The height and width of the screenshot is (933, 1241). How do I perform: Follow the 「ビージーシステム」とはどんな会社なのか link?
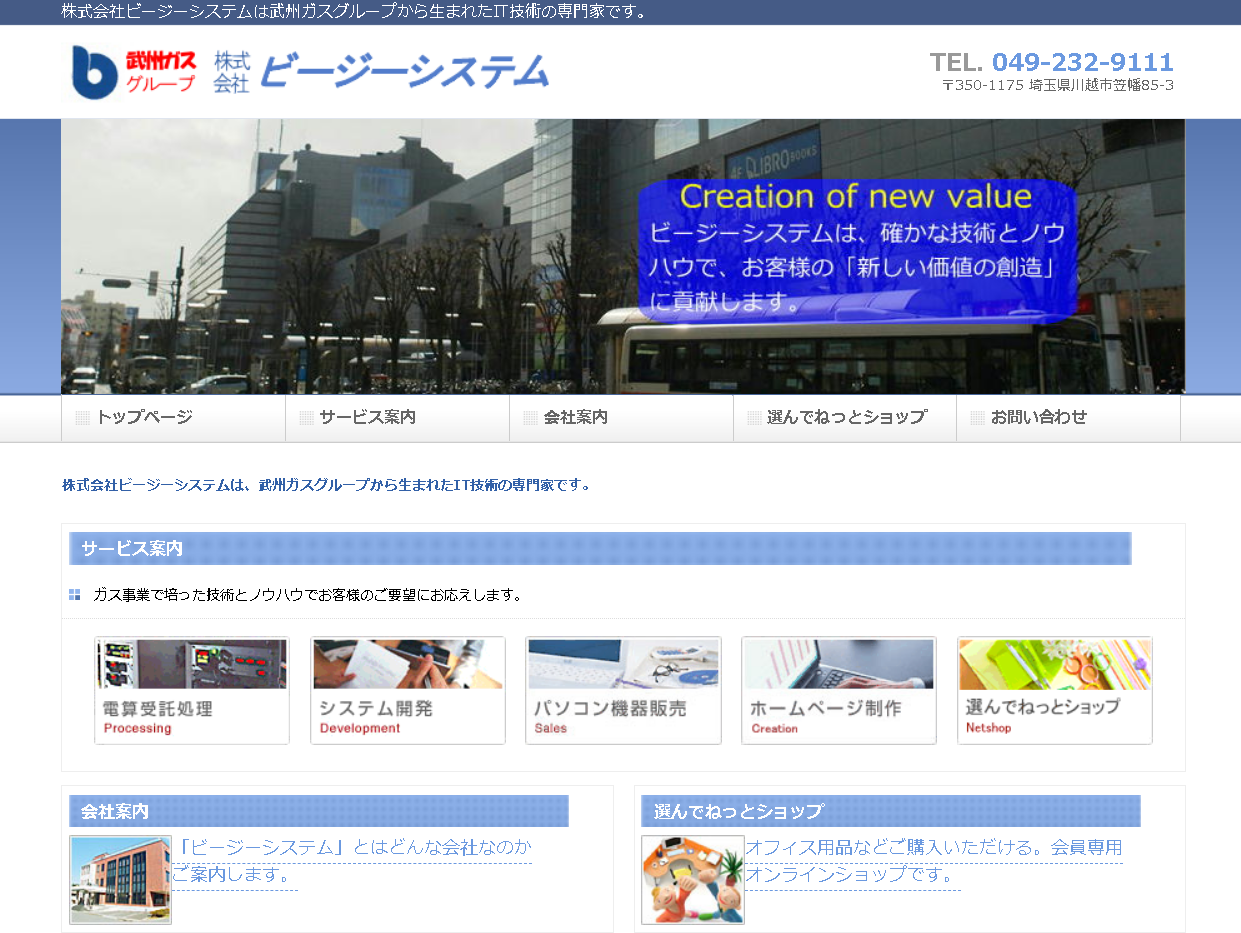352,848
